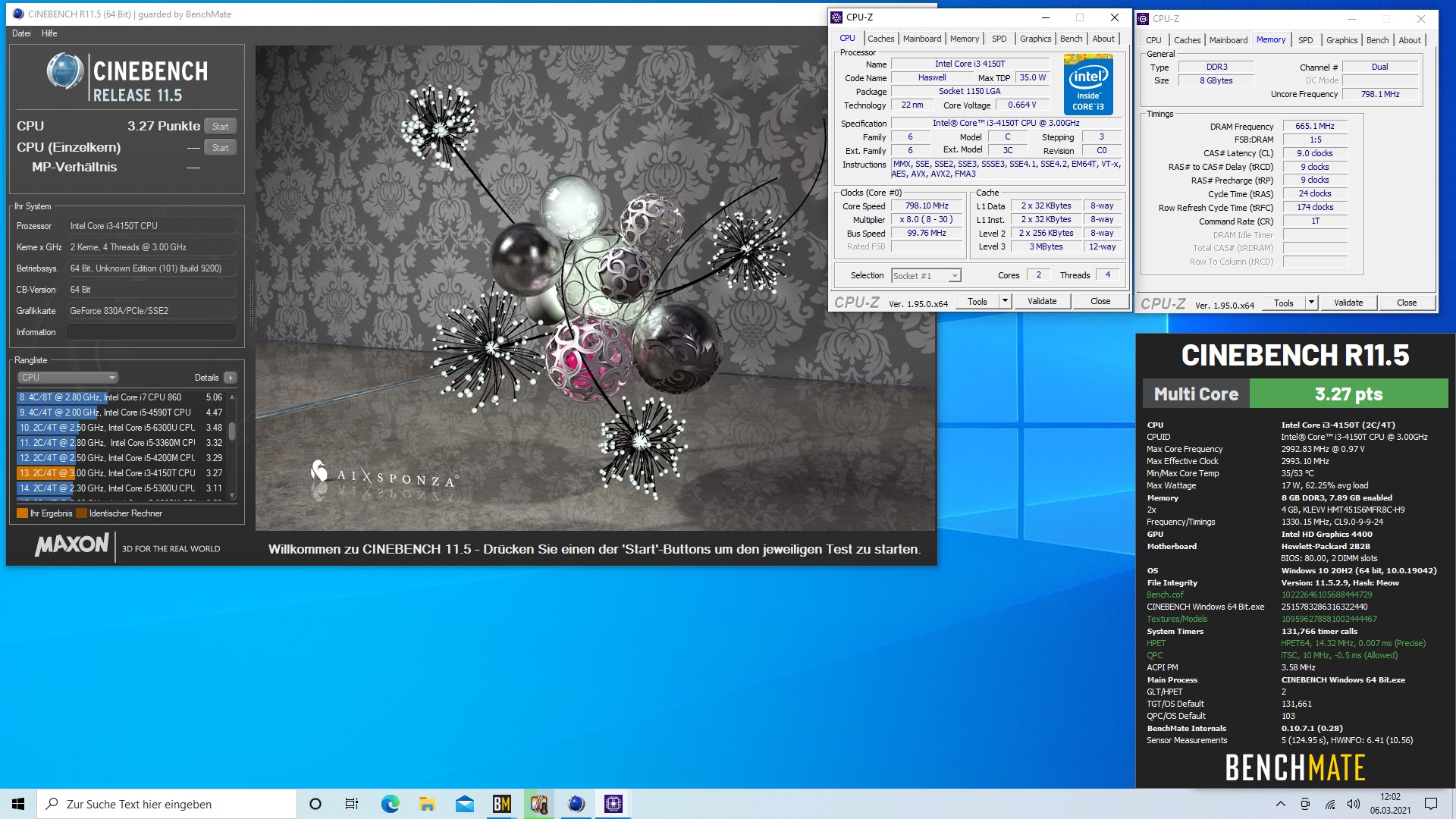Switch to CPU tab in second CPU-Z

click(1153, 40)
